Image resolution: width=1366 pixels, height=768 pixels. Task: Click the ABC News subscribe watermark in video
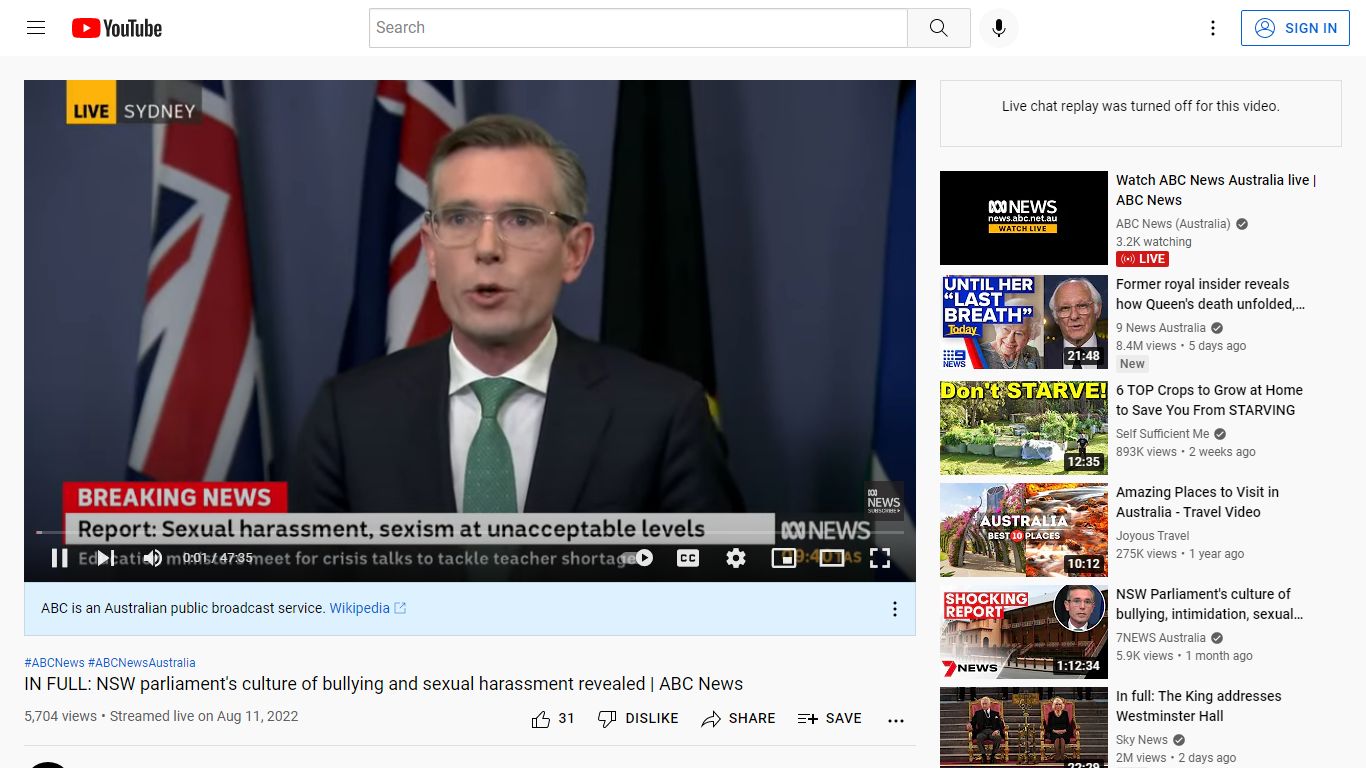[884, 501]
